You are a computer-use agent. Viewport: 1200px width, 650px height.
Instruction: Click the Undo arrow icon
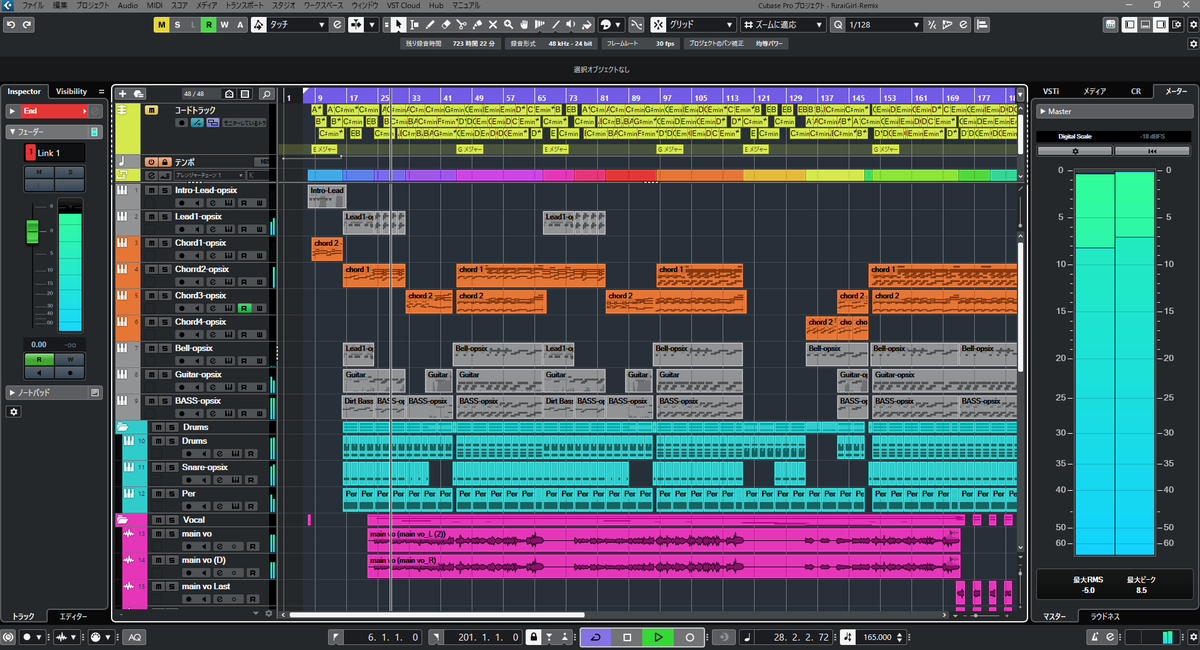click(x=10, y=24)
